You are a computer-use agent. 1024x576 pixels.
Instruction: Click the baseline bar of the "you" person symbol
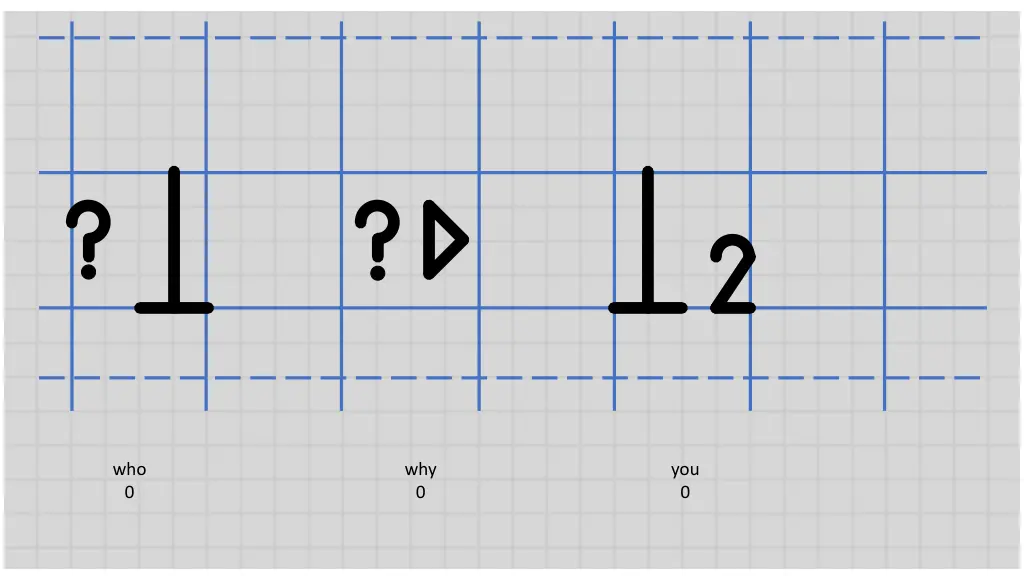647,308
